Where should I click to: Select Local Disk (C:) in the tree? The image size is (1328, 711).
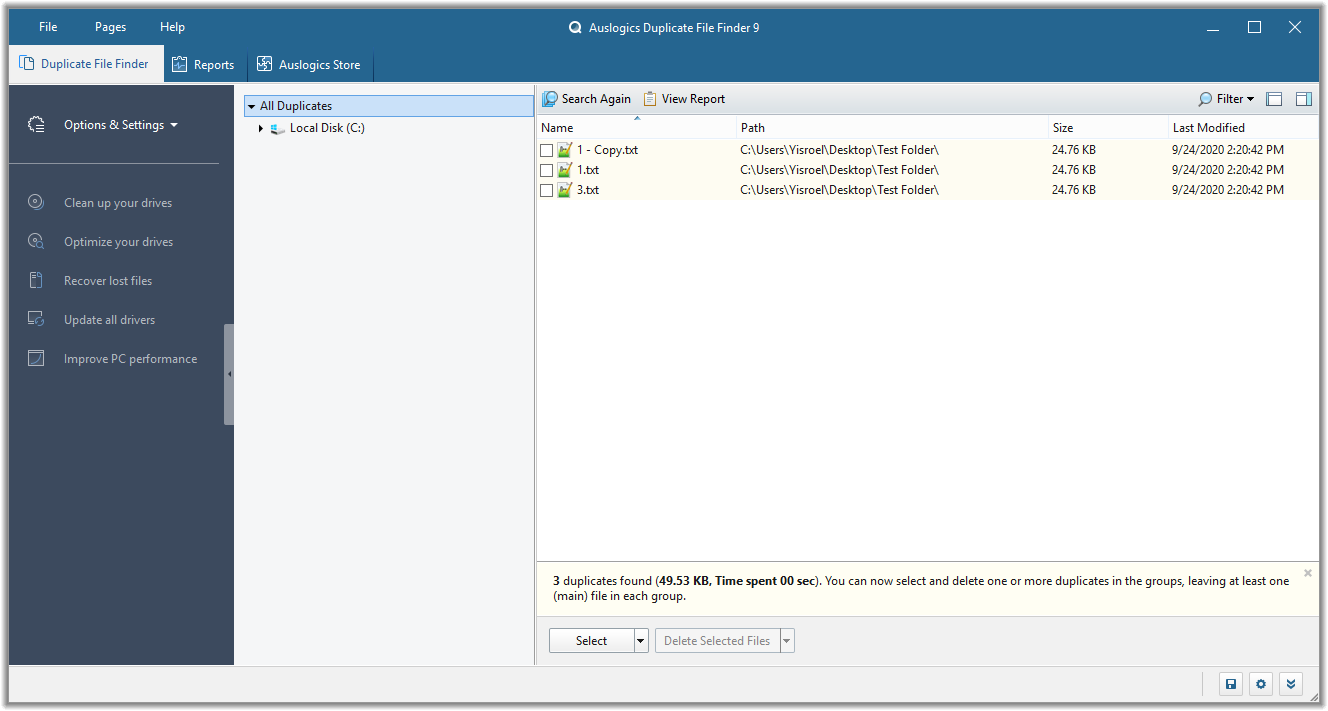click(x=327, y=128)
